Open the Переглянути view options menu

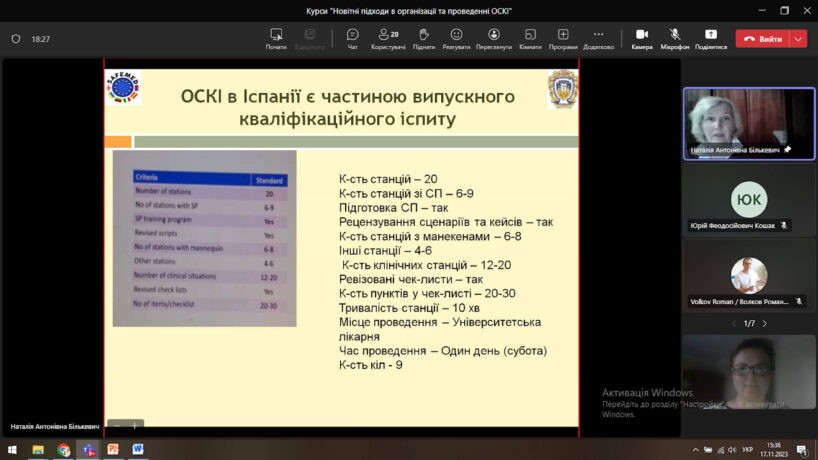tap(493, 38)
